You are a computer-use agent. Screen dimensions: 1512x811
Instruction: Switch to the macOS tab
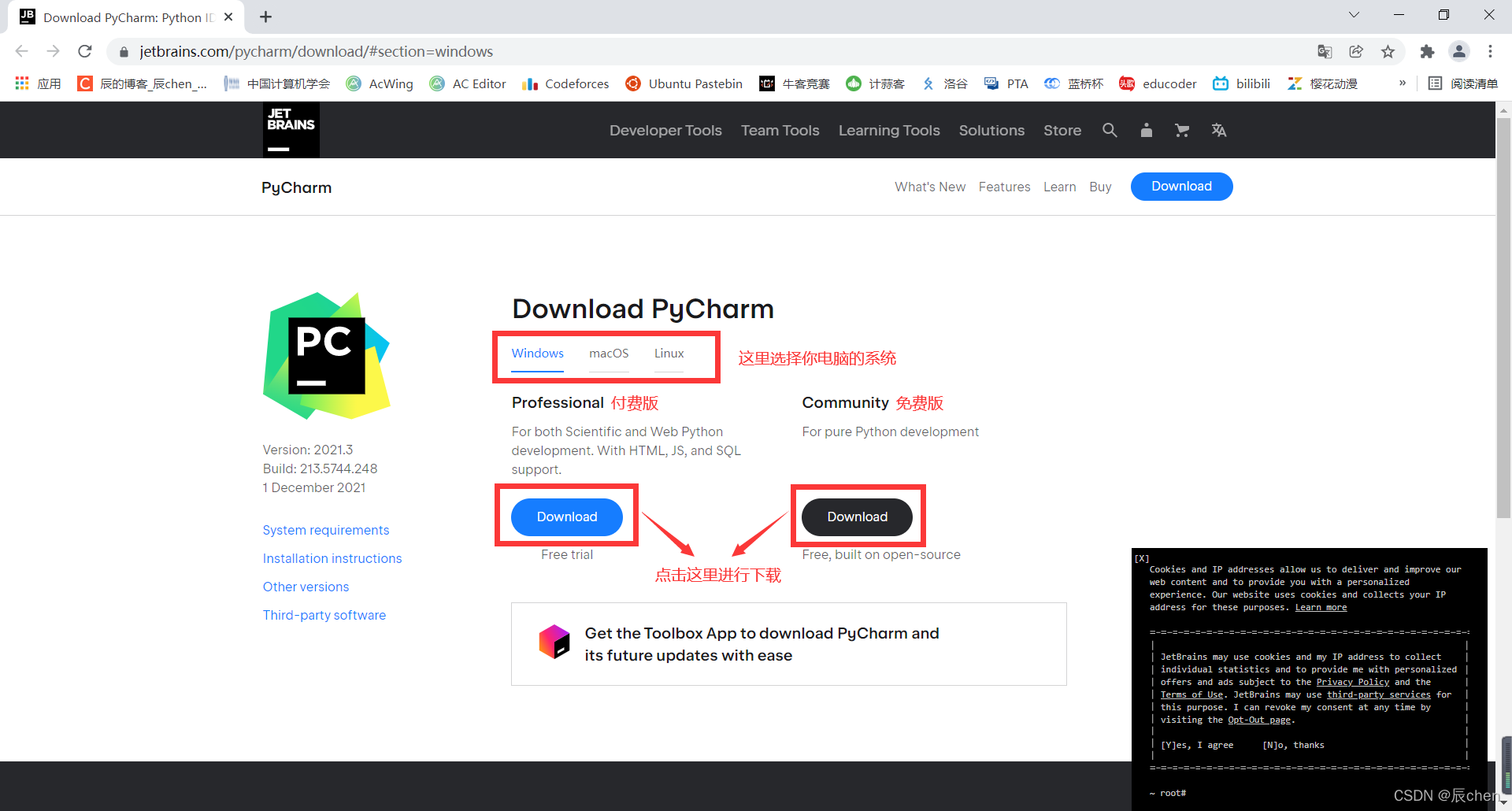click(x=608, y=354)
